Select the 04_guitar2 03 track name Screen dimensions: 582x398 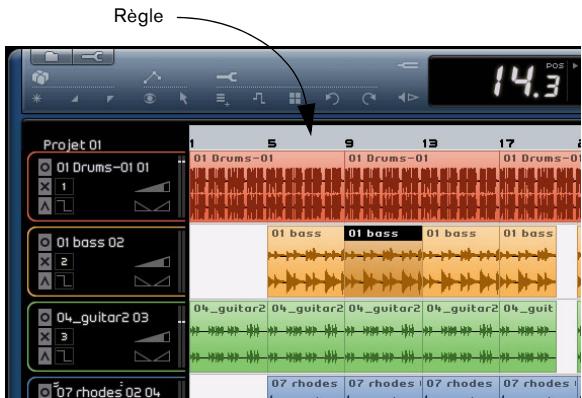102,318
